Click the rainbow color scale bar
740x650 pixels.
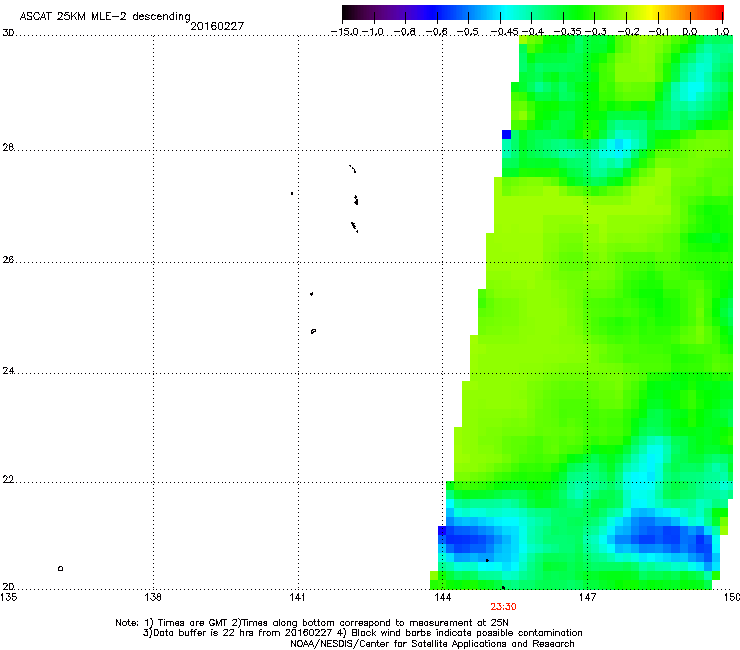point(533,13)
